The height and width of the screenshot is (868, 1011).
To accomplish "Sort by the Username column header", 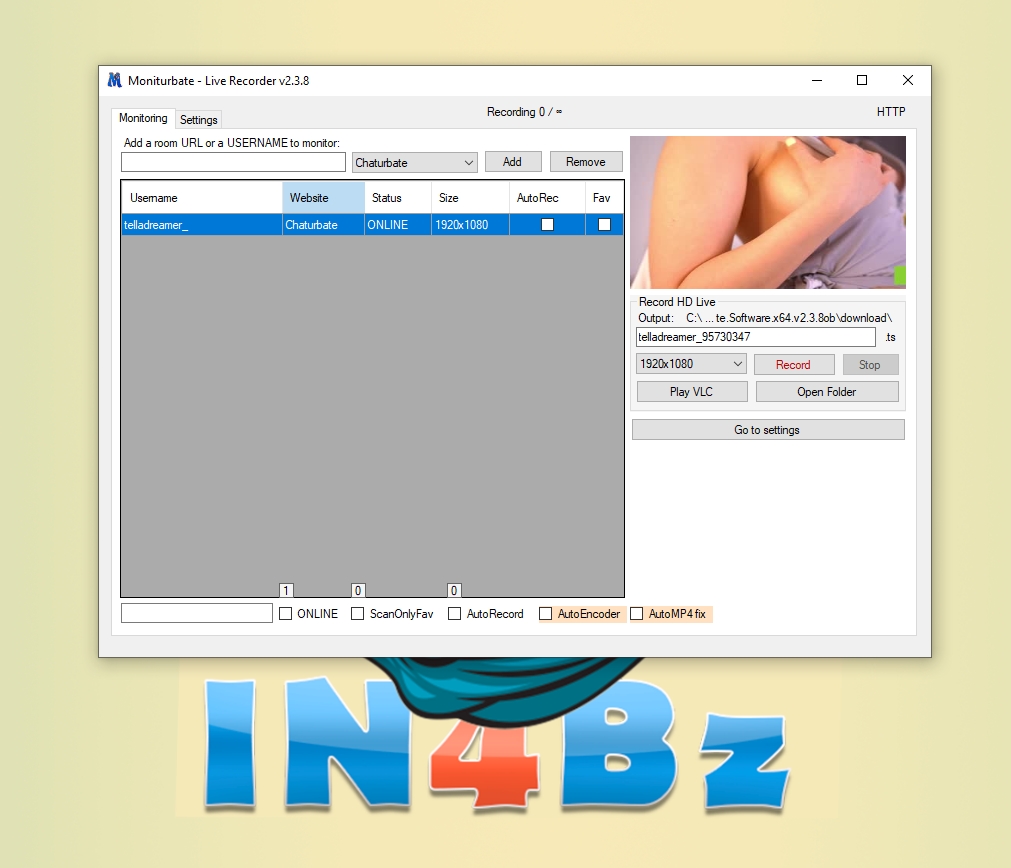I will click(x=202, y=198).
